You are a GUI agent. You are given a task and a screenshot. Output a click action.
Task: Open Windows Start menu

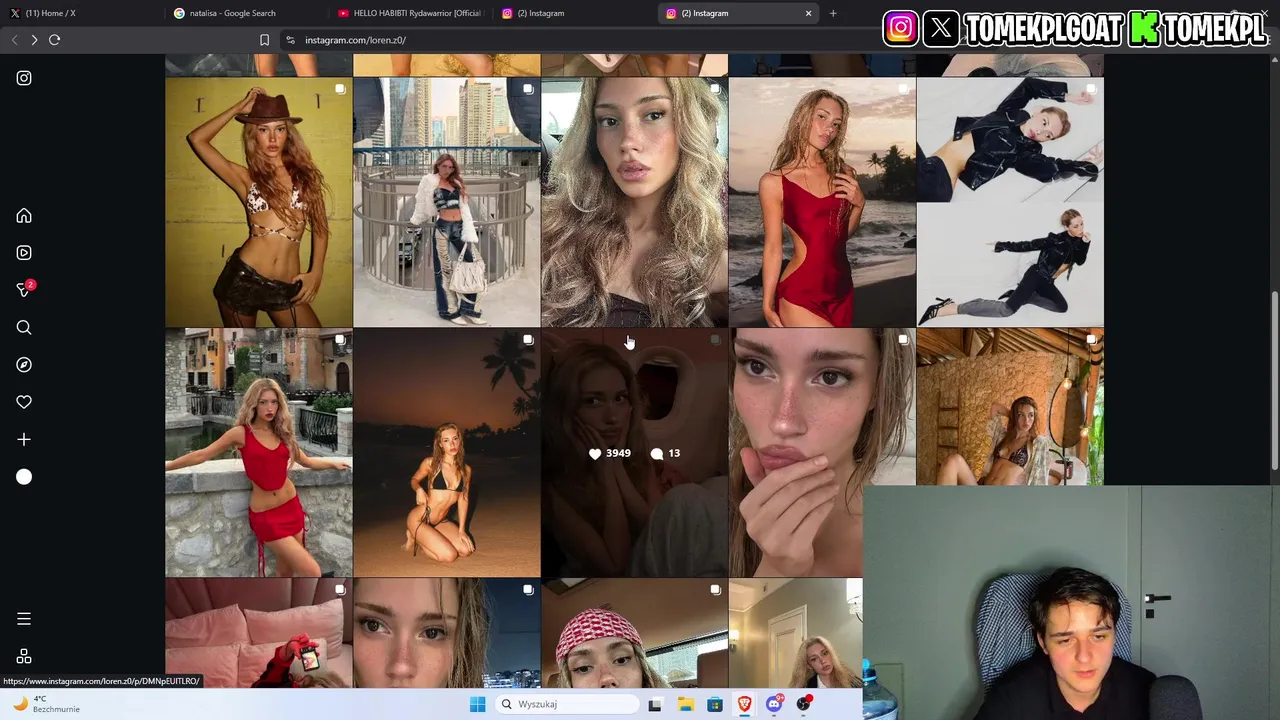[478, 704]
